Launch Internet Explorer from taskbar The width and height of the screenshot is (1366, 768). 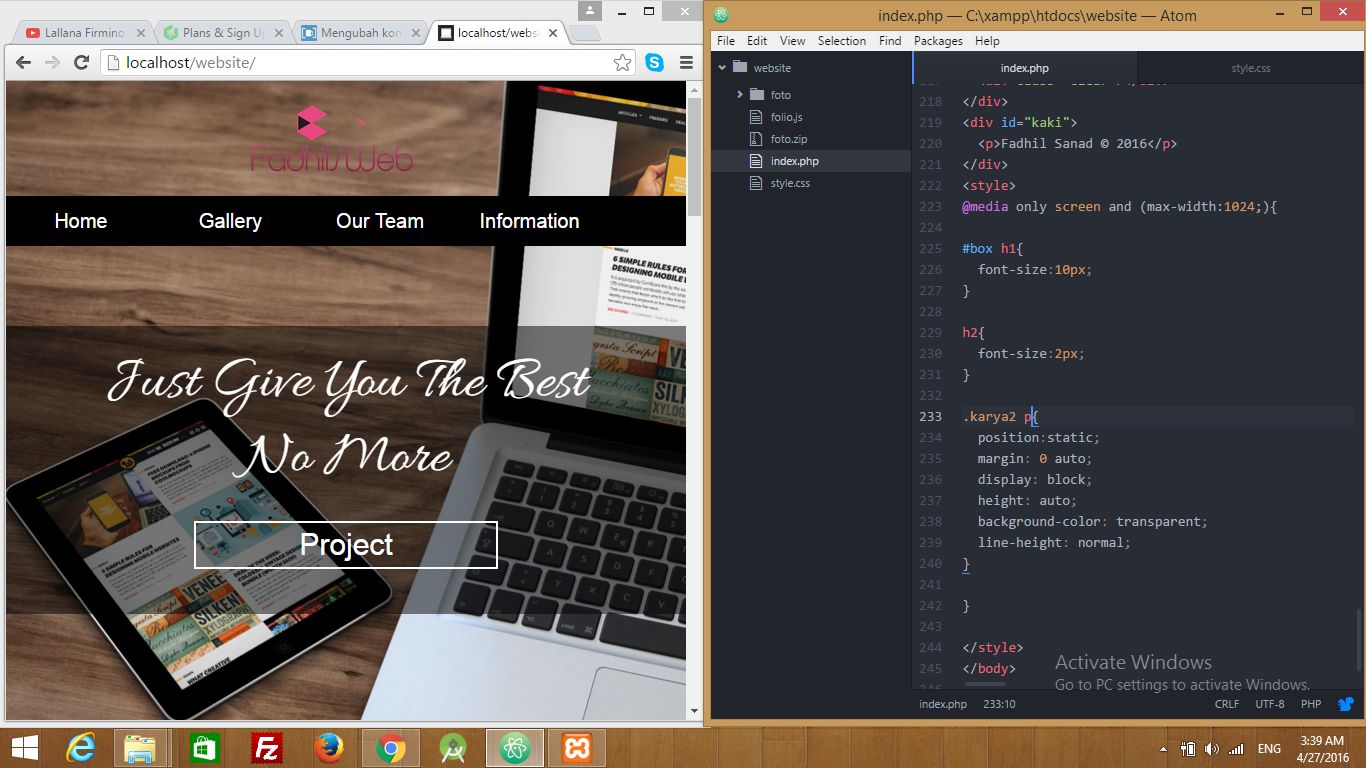coord(81,748)
